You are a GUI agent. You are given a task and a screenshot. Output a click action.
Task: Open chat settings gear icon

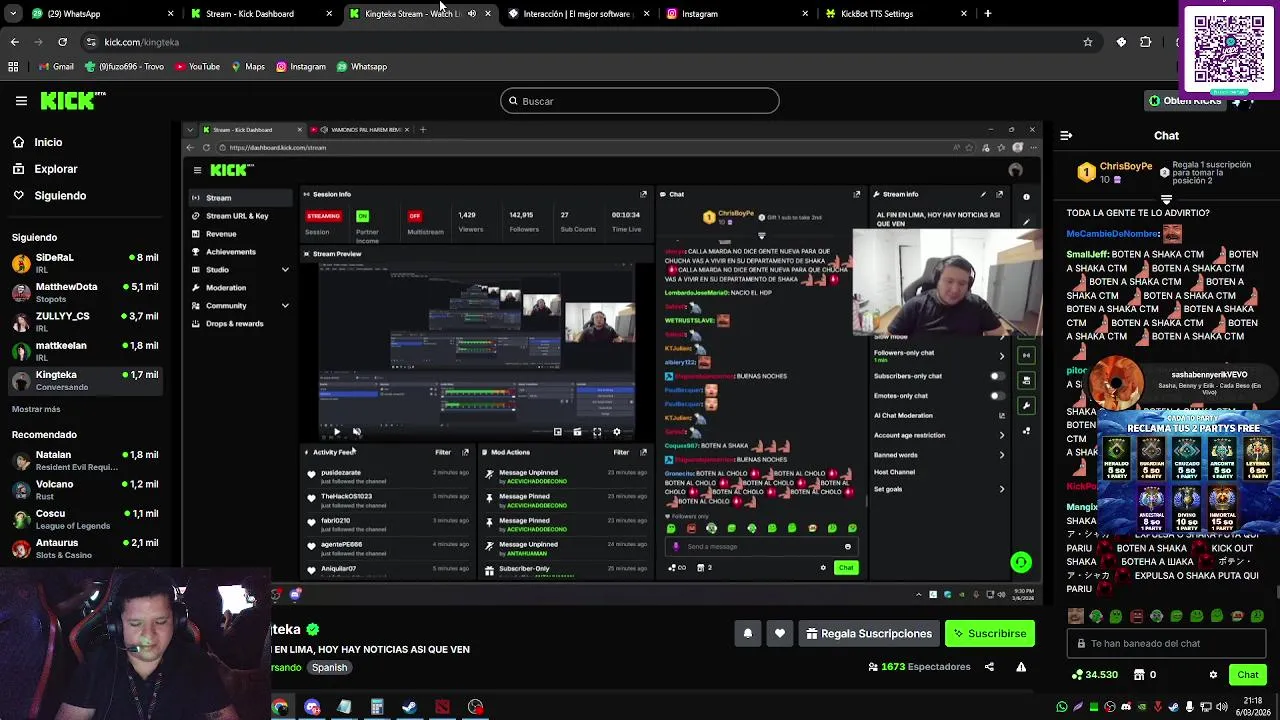(x=1213, y=675)
